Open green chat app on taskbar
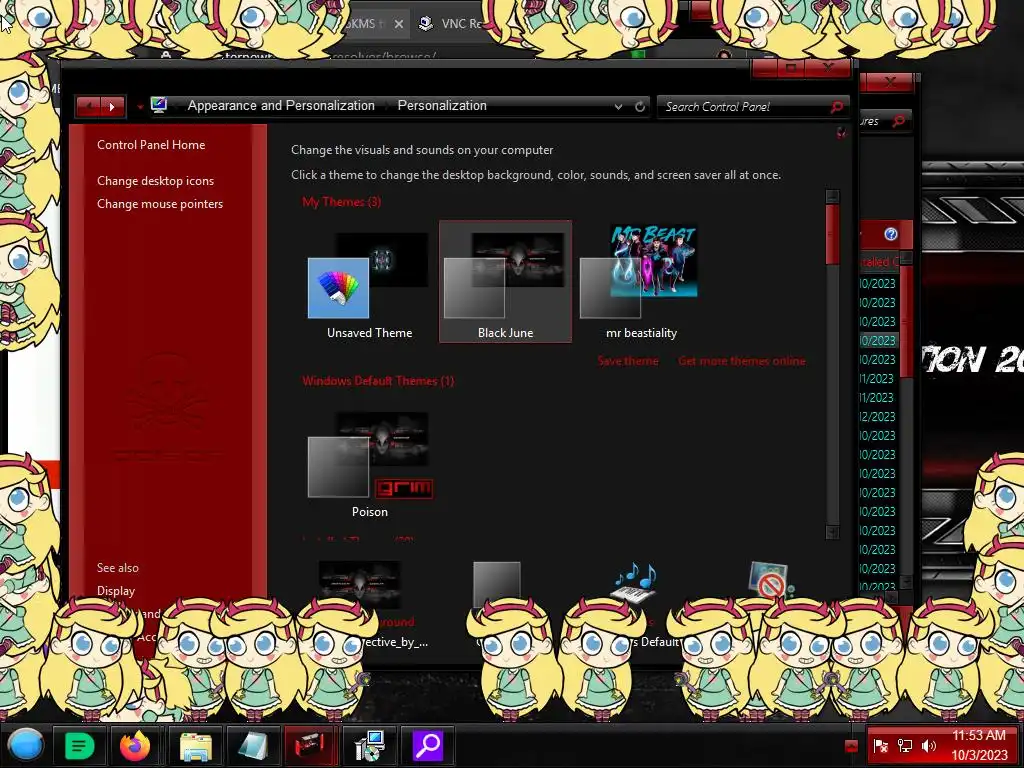 [x=80, y=745]
